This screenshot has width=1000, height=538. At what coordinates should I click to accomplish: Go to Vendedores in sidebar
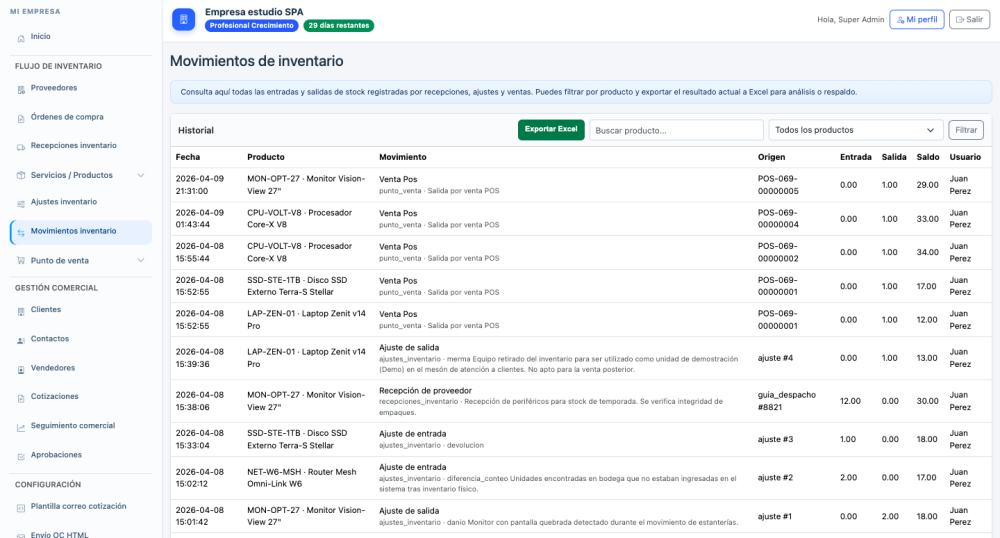point(53,368)
